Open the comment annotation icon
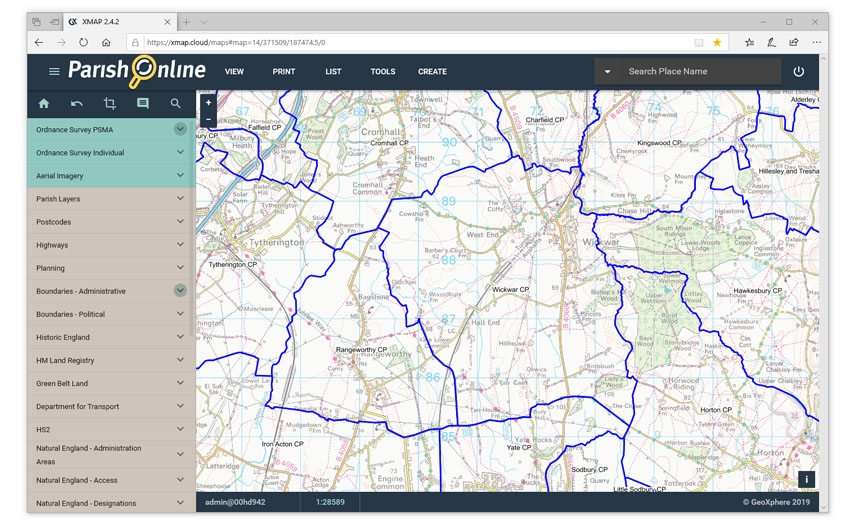 [x=143, y=104]
